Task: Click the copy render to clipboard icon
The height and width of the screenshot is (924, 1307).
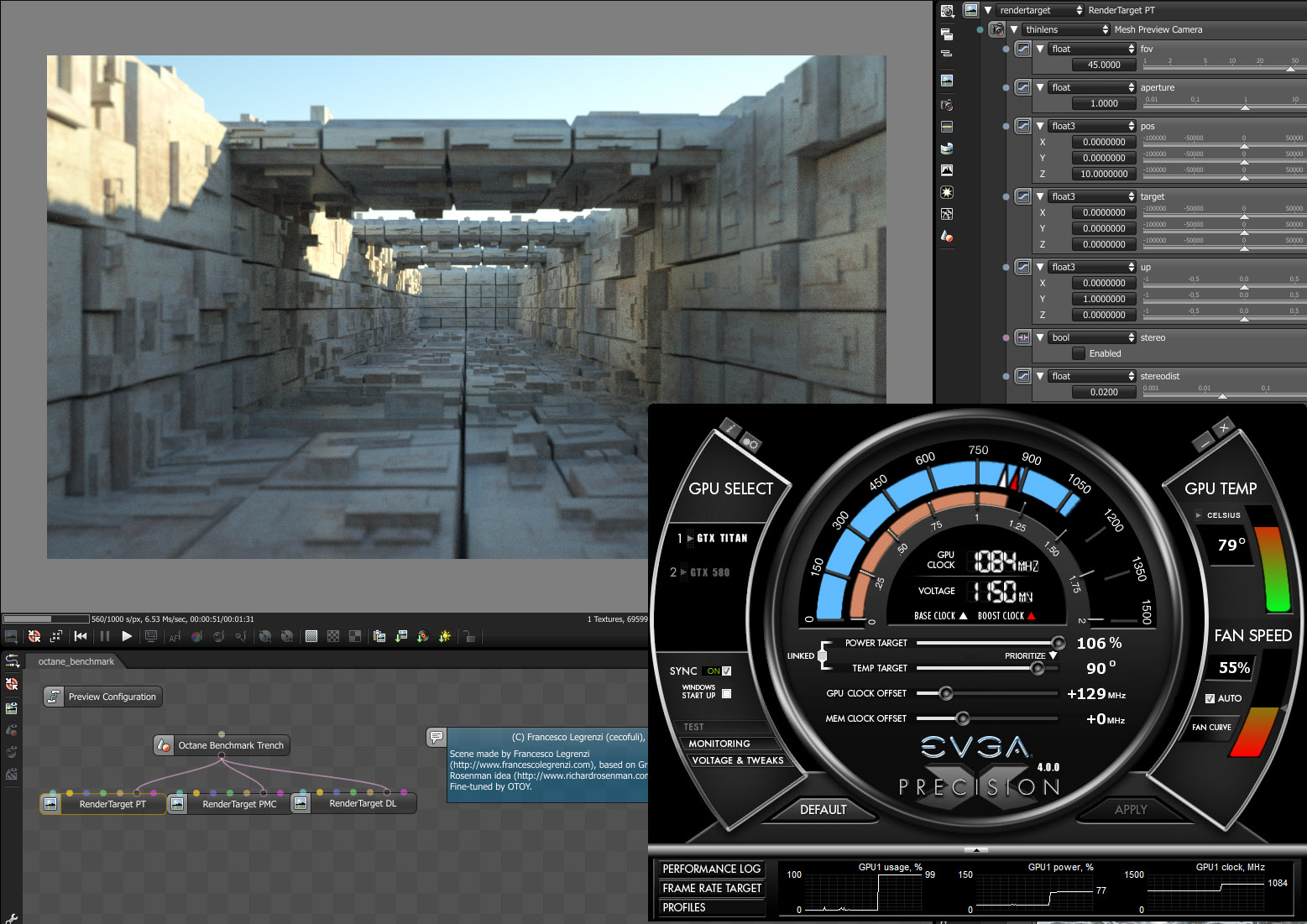Action: pos(379,636)
